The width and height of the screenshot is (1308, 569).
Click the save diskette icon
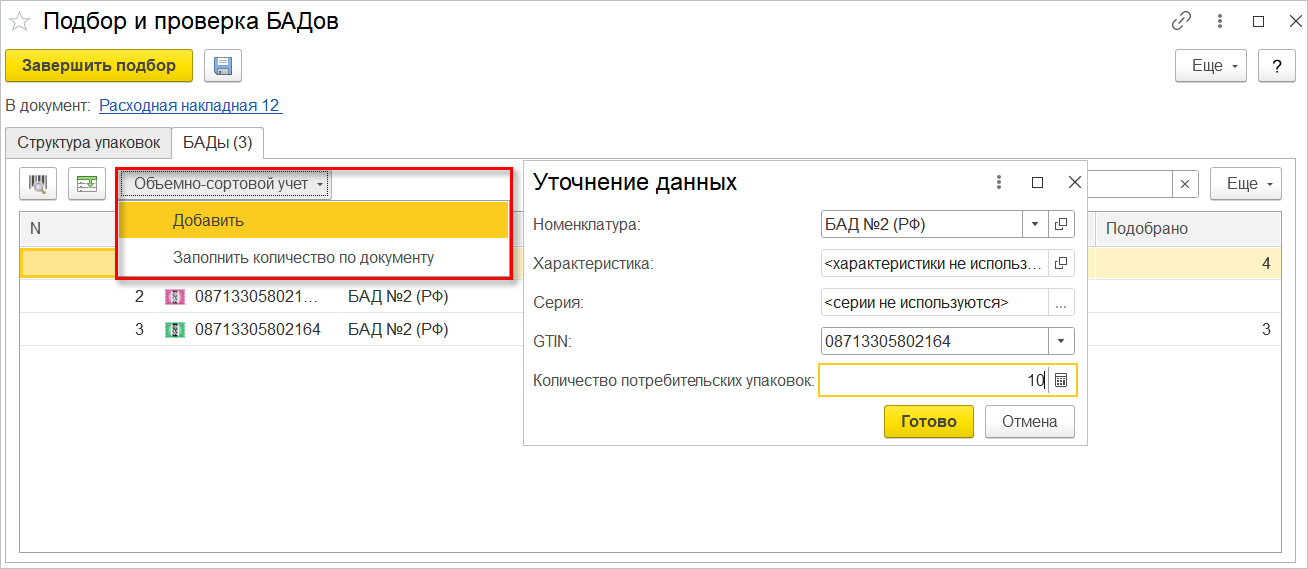223,66
